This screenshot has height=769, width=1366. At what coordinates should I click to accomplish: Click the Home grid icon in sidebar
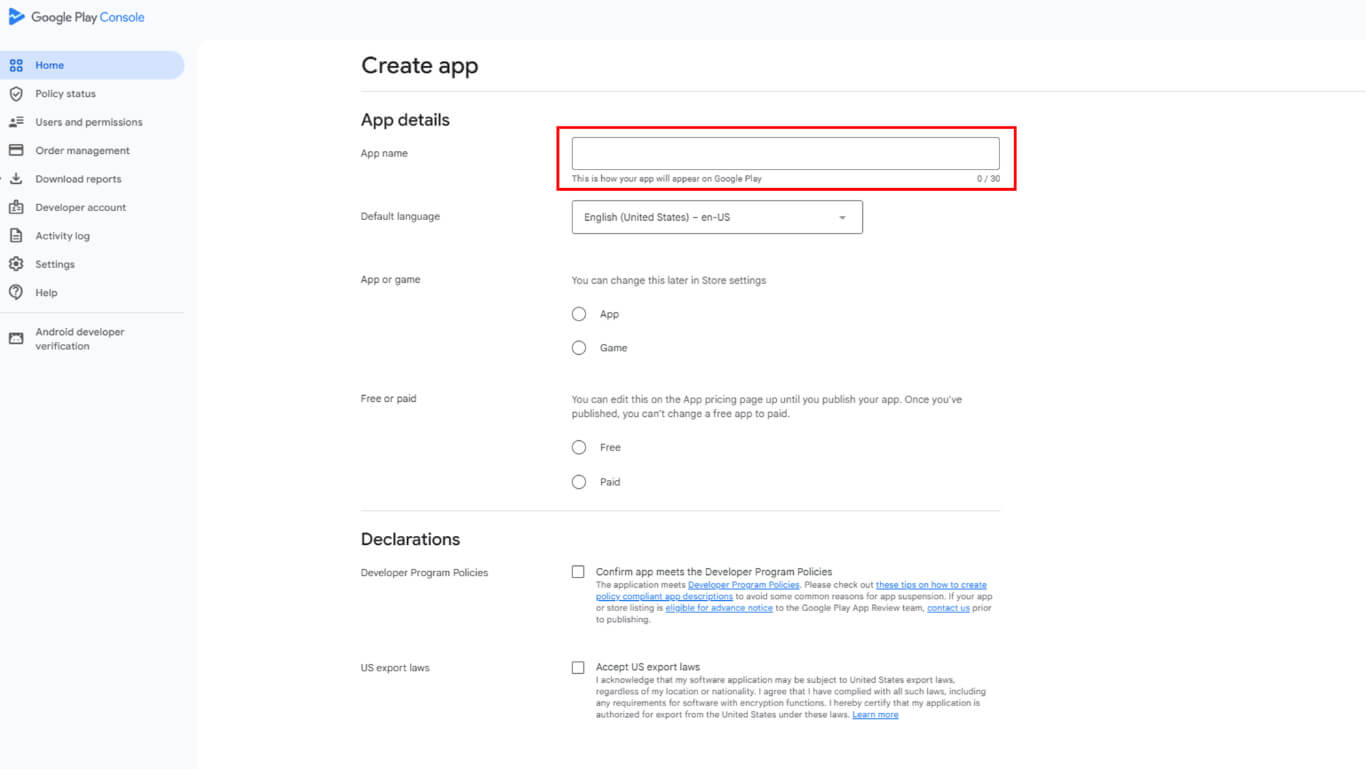pos(16,65)
